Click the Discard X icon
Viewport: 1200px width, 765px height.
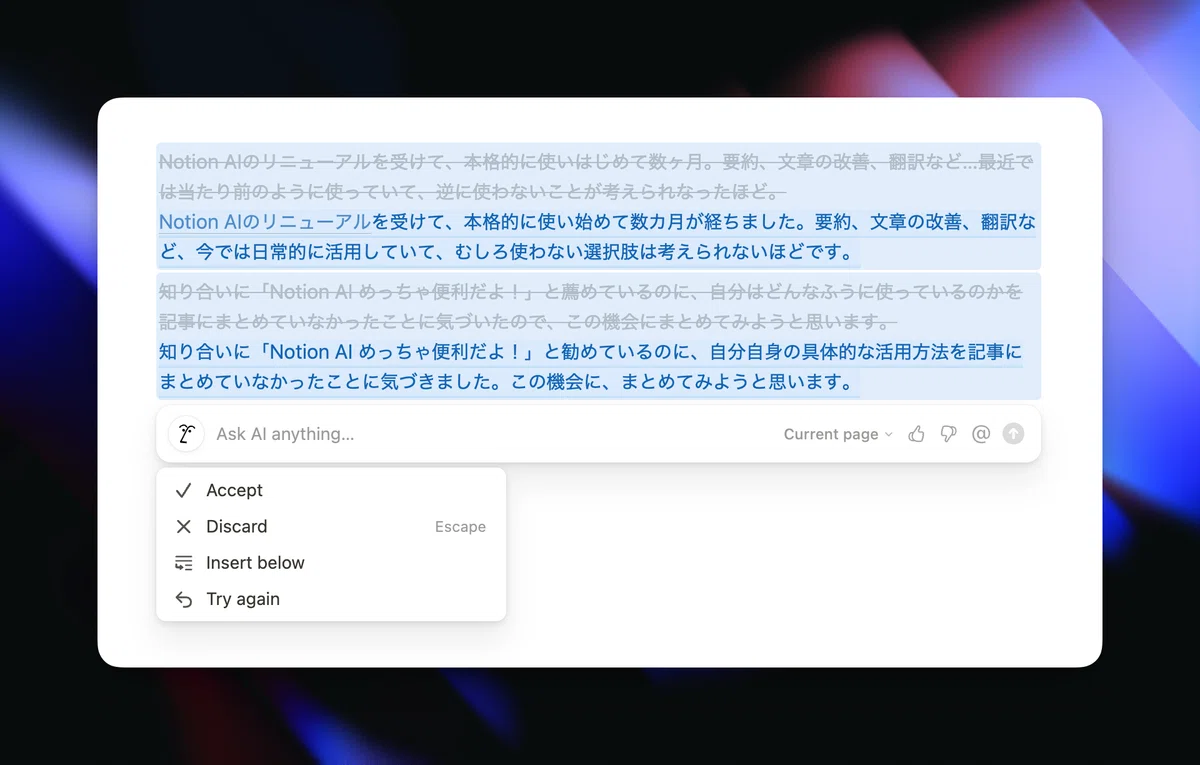183,526
